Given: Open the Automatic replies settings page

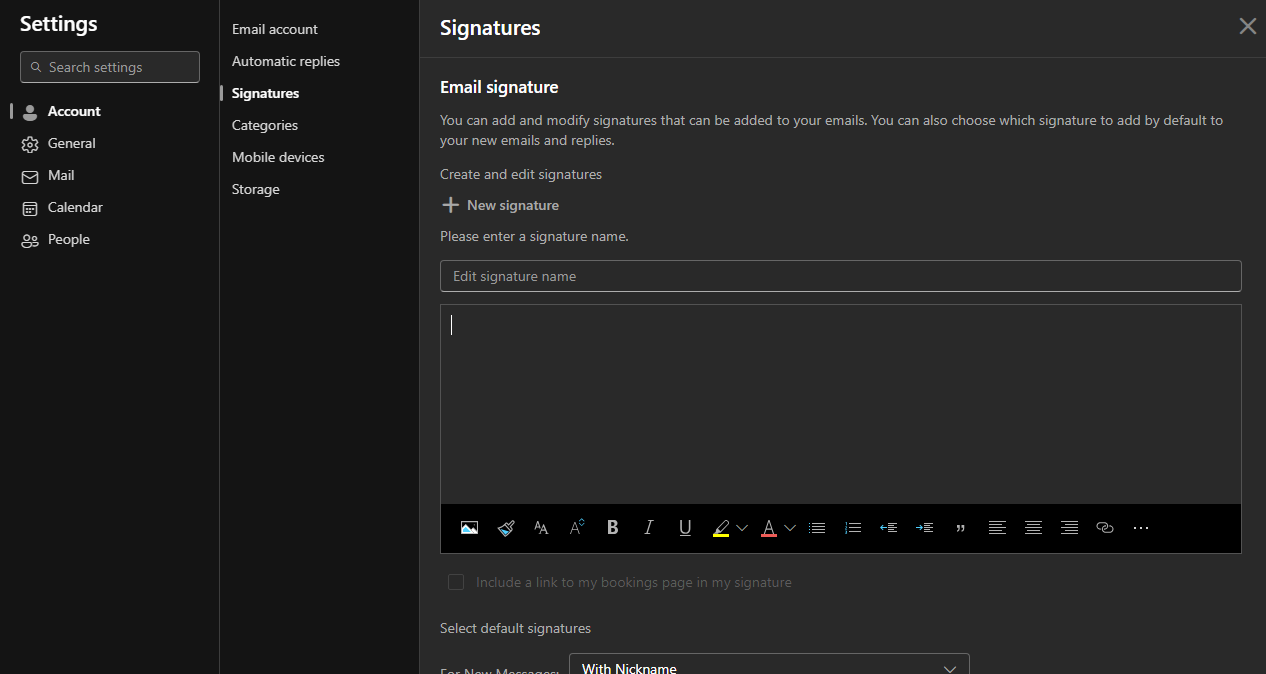Looking at the screenshot, I should point(286,61).
